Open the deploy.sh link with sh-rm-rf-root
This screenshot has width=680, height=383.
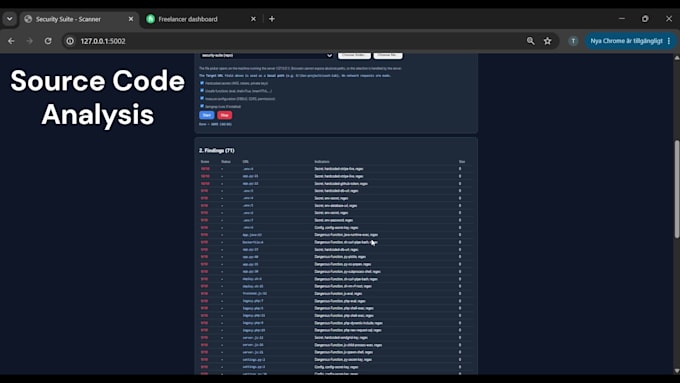253,286
